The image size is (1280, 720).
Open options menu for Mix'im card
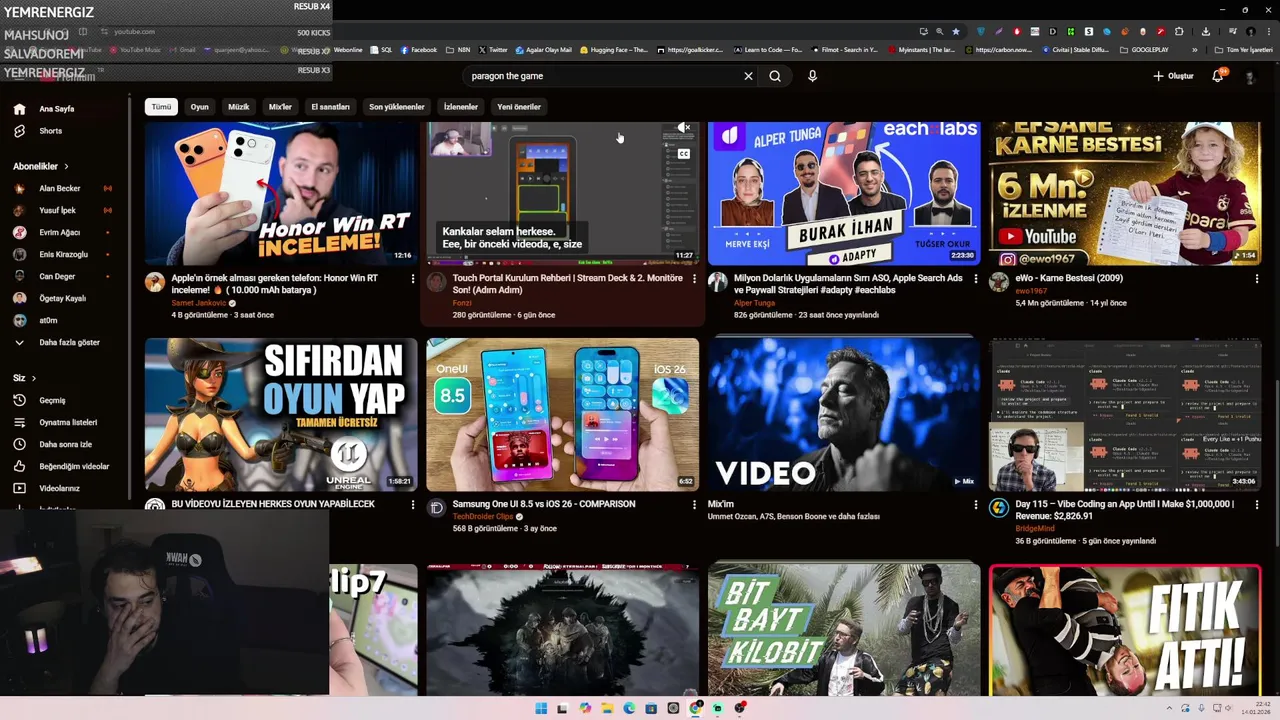coord(976,505)
